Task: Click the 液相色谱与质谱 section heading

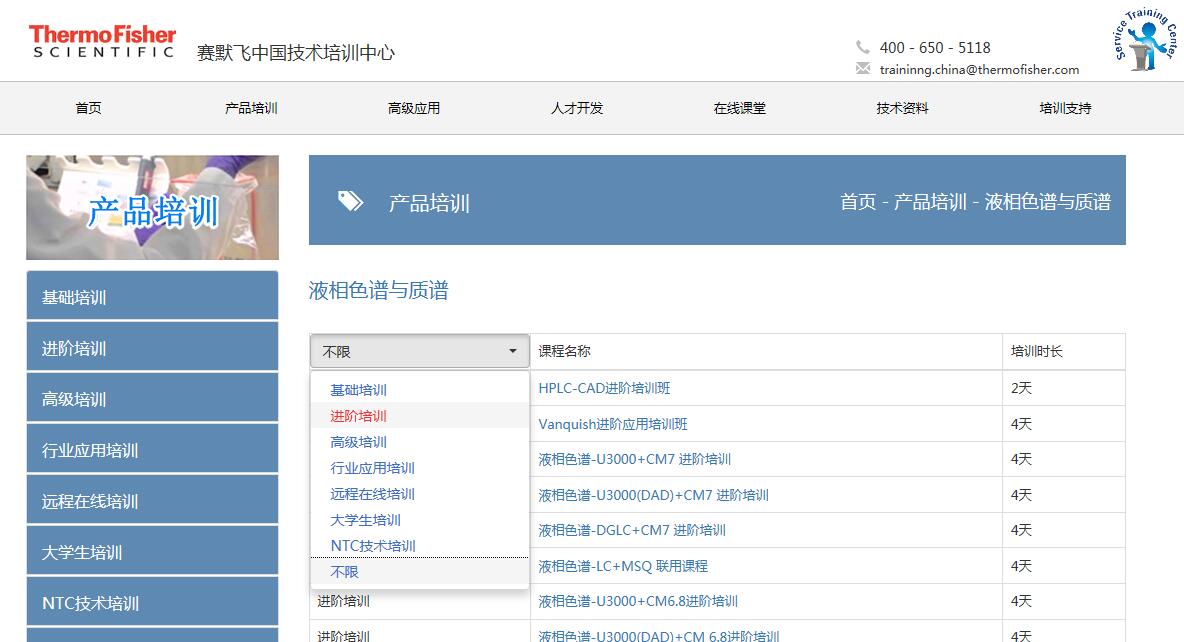Action: 378,290
